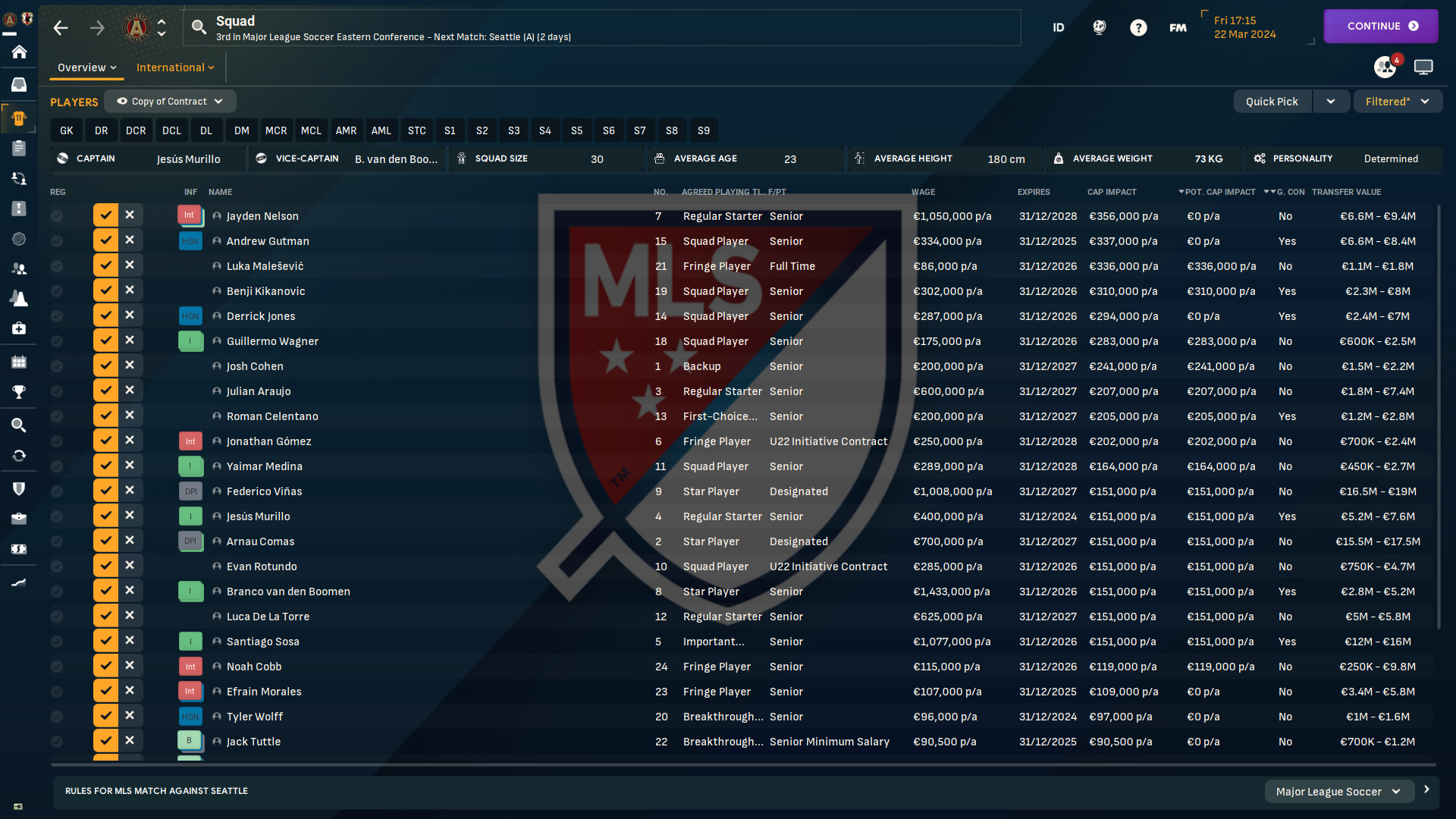This screenshot has width=1456, height=819.
Task: Select the S1 substitute tab
Action: [x=450, y=130]
